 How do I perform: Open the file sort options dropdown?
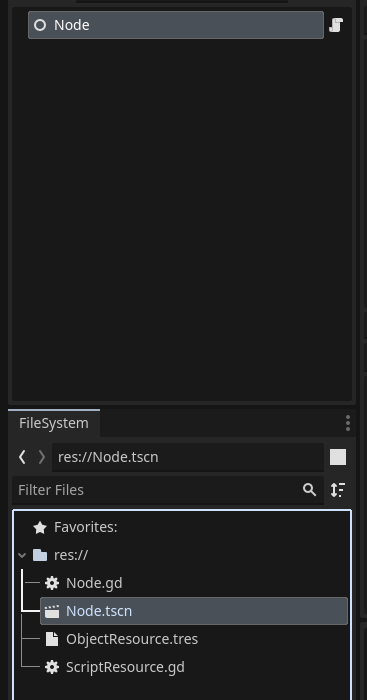pyautogui.click(x=338, y=490)
